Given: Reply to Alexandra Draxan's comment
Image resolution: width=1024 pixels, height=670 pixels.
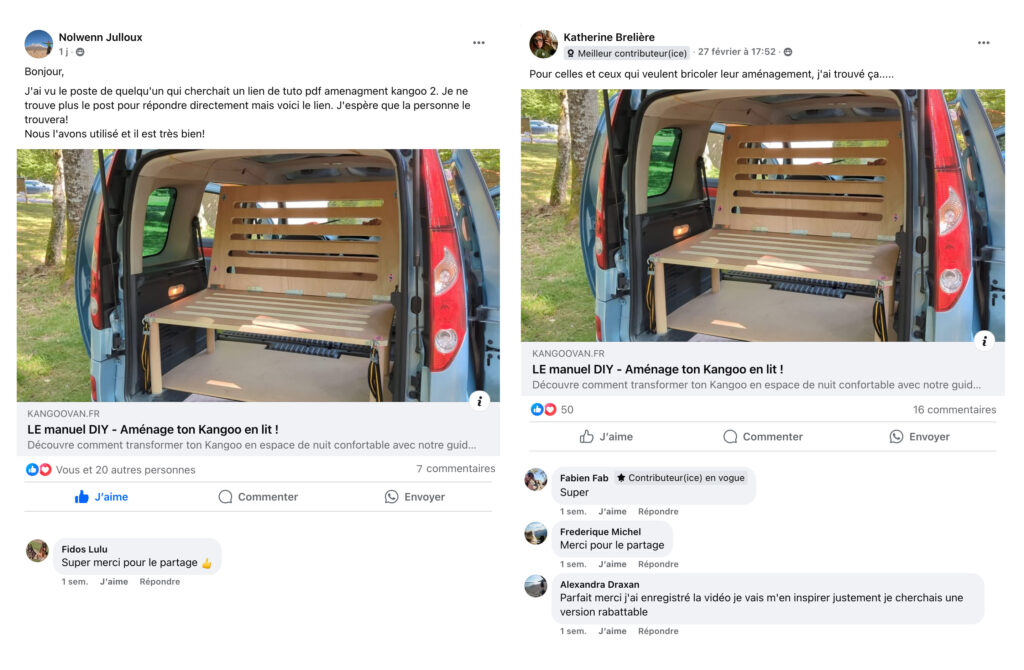Looking at the screenshot, I should (658, 631).
